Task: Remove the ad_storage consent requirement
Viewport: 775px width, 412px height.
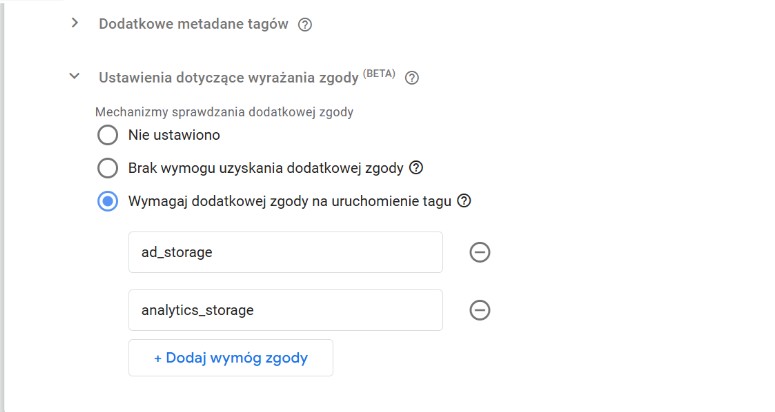Action: pyautogui.click(x=479, y=252)
